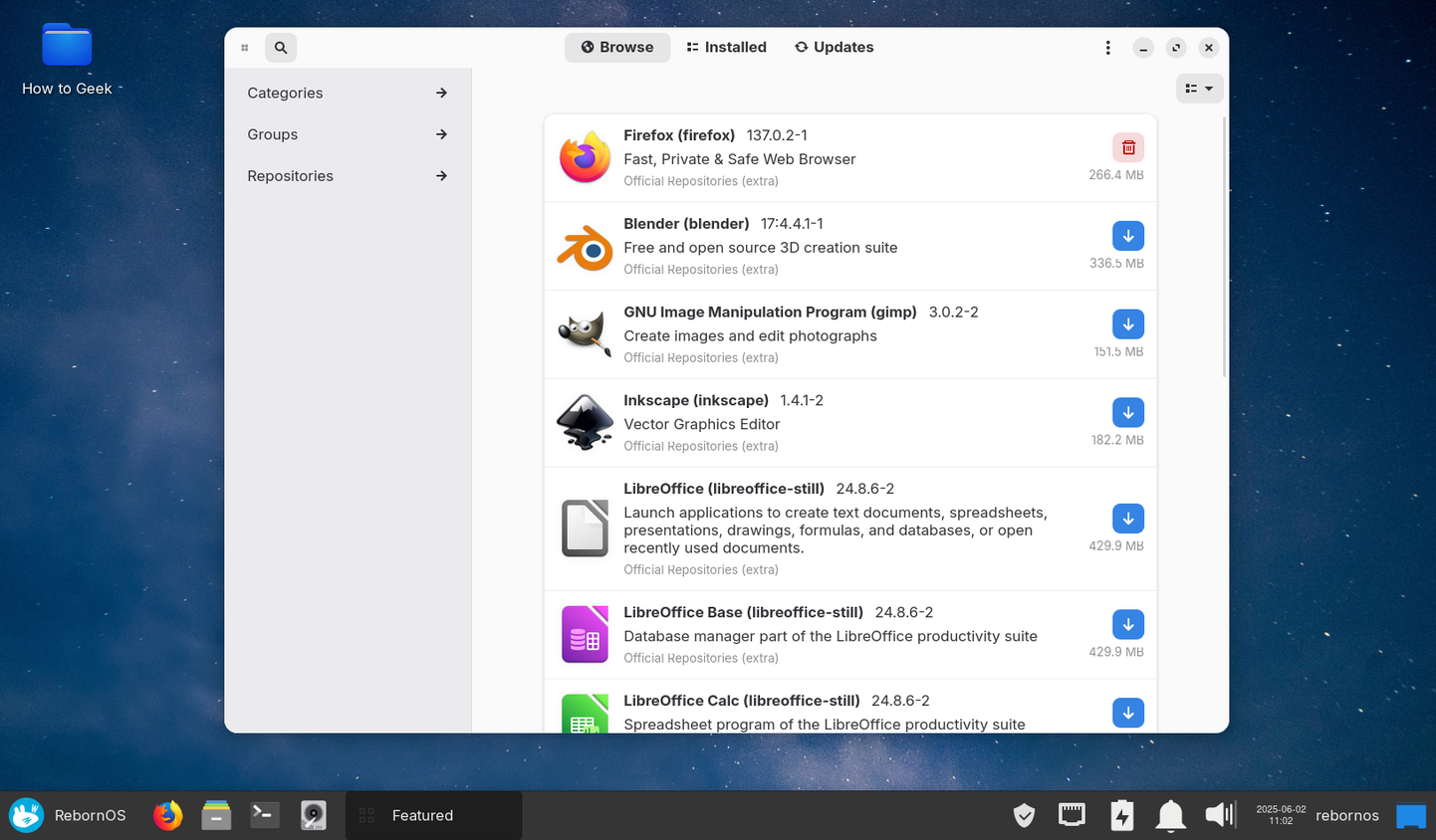Switch to the Updates tab
This screenshot has height=840, width=1436.
[x=834, y=47]
